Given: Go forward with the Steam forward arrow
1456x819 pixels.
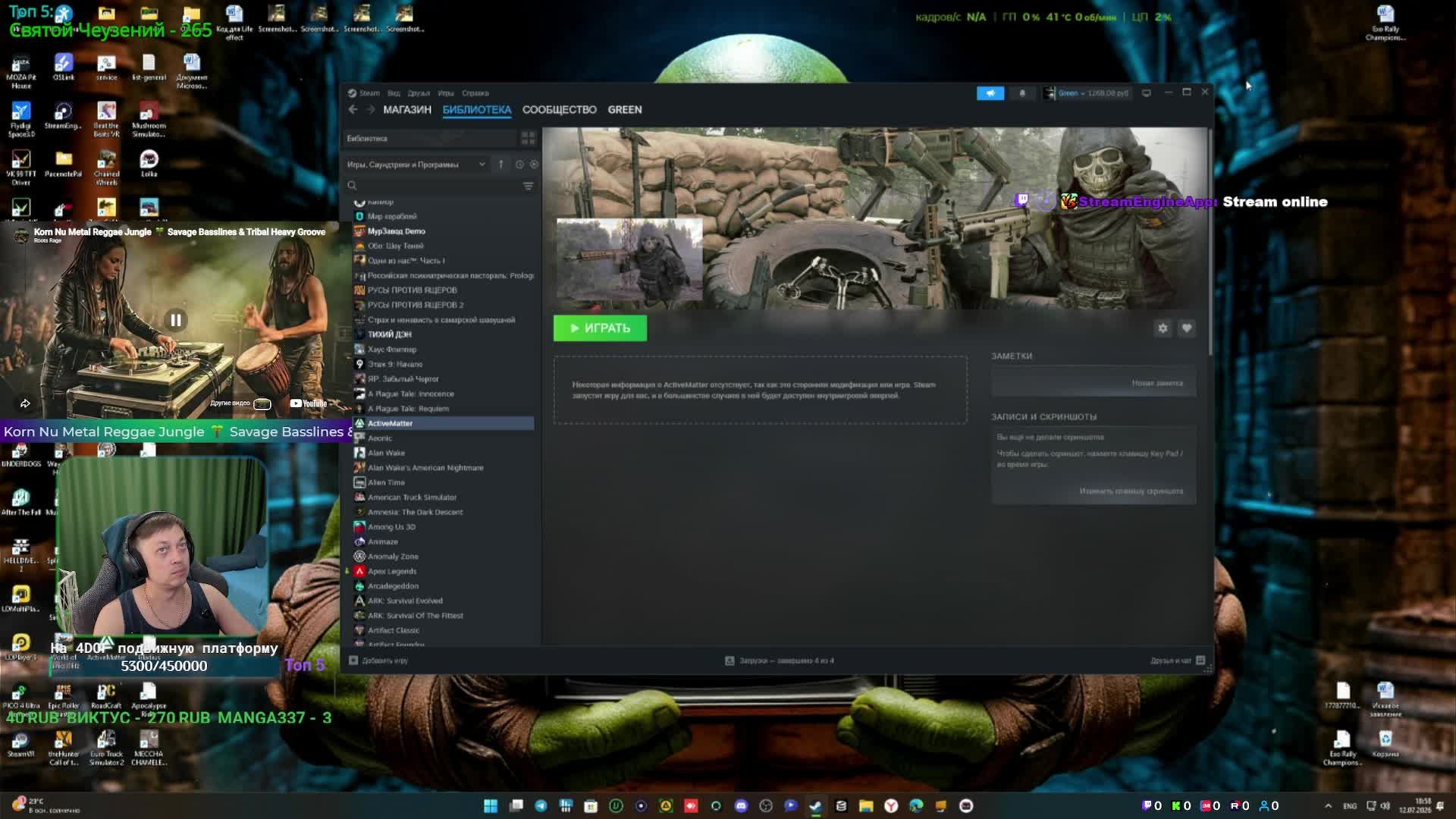Looking at the screenshot, I should [370, 109].
